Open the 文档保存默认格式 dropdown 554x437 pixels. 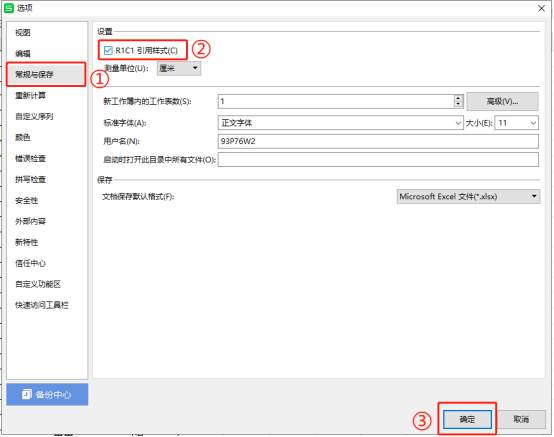[x=468, y=196]
